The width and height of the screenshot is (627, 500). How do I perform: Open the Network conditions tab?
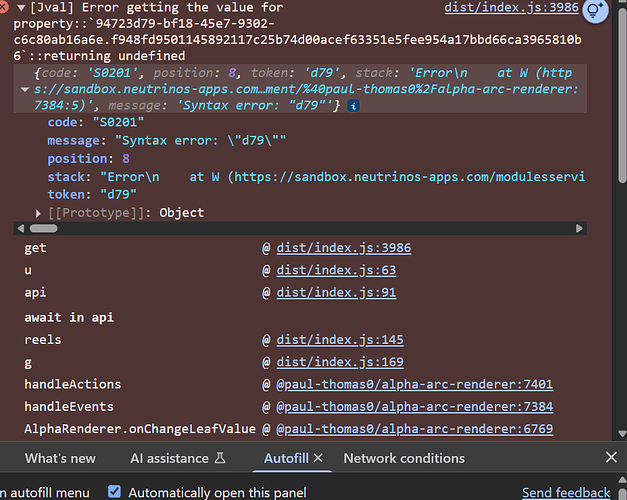coord(404,458)
